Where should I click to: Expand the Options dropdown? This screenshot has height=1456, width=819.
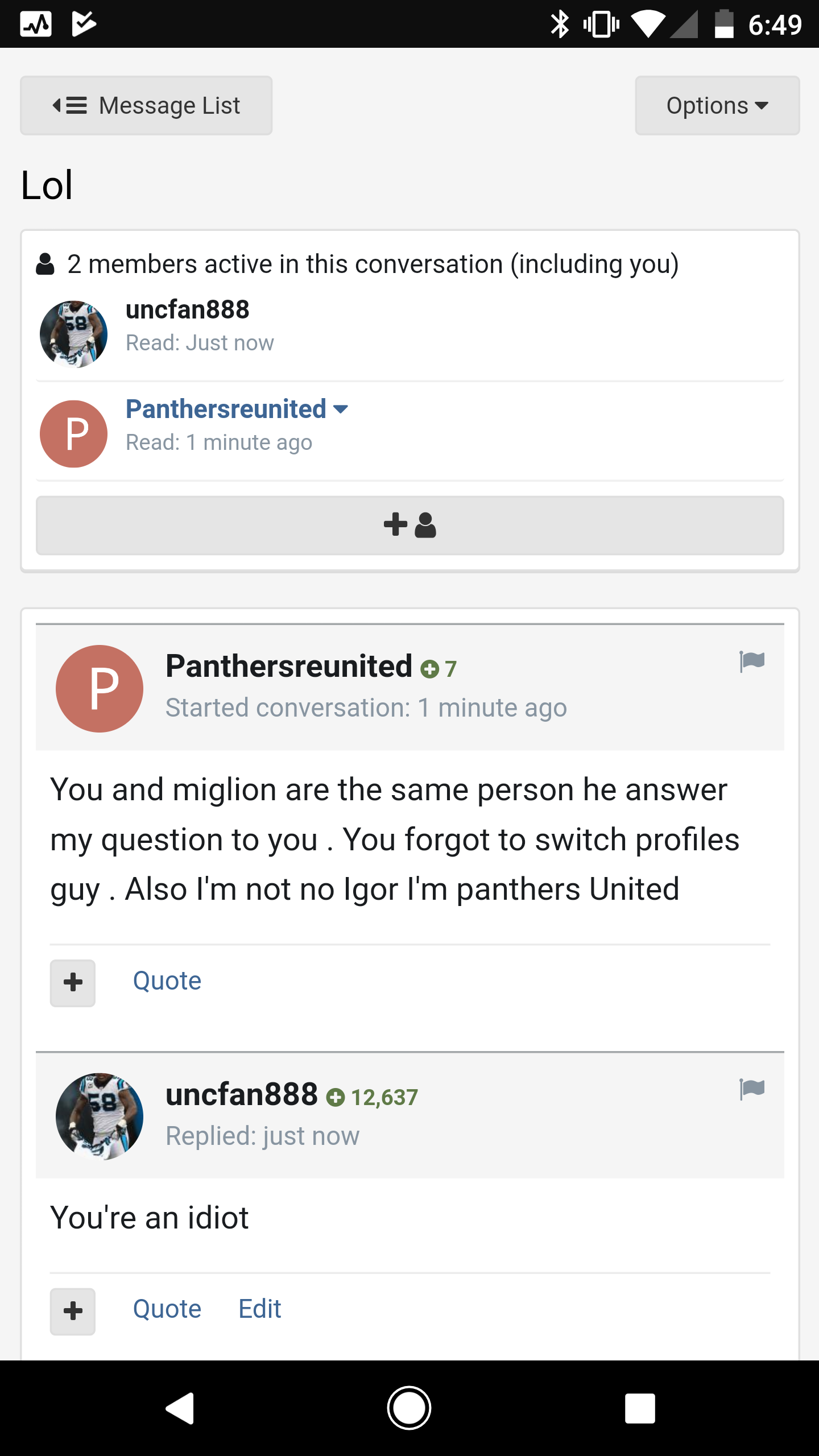point(717,105)
